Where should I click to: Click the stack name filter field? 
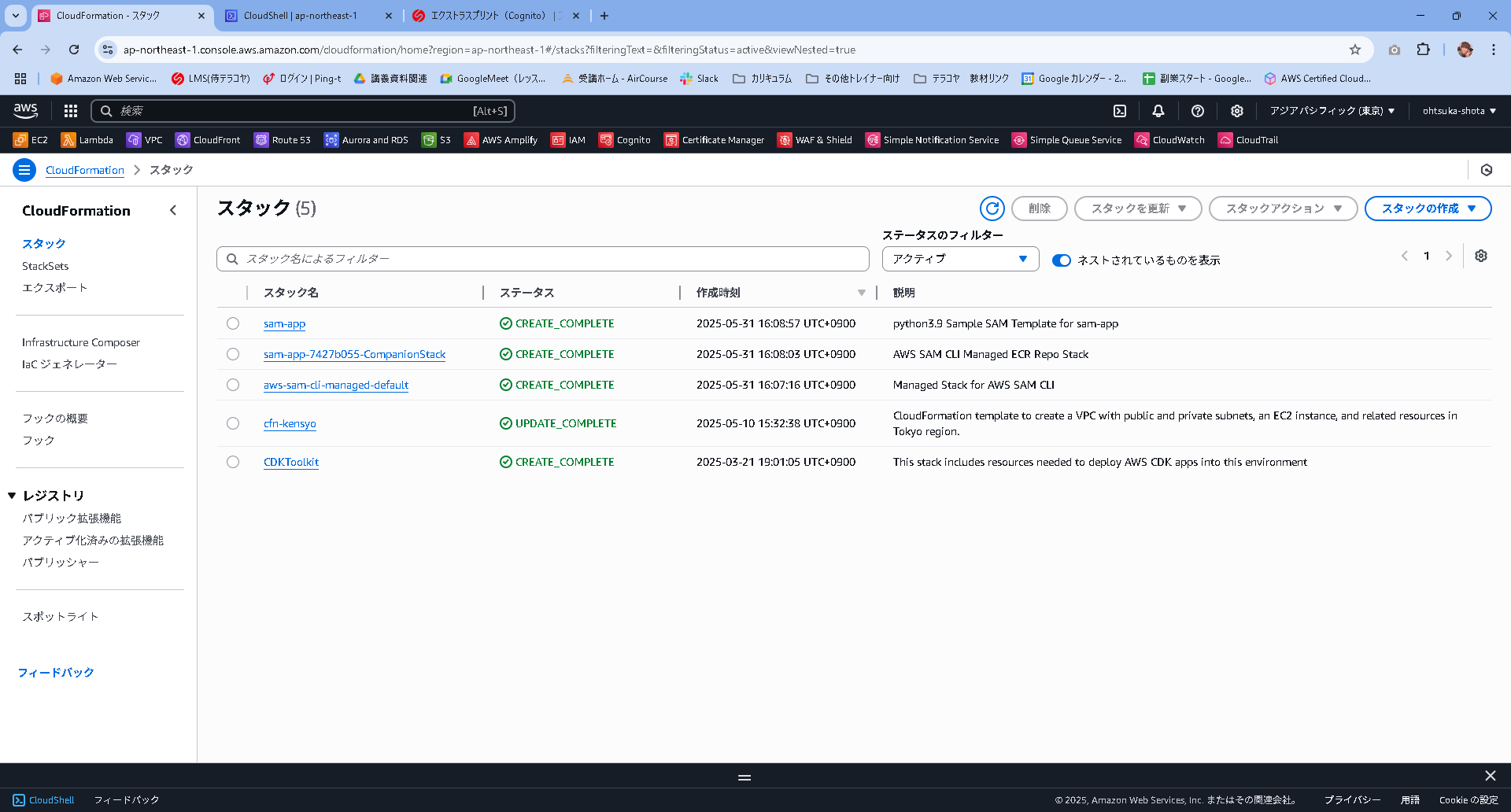[x=543, y=259]
